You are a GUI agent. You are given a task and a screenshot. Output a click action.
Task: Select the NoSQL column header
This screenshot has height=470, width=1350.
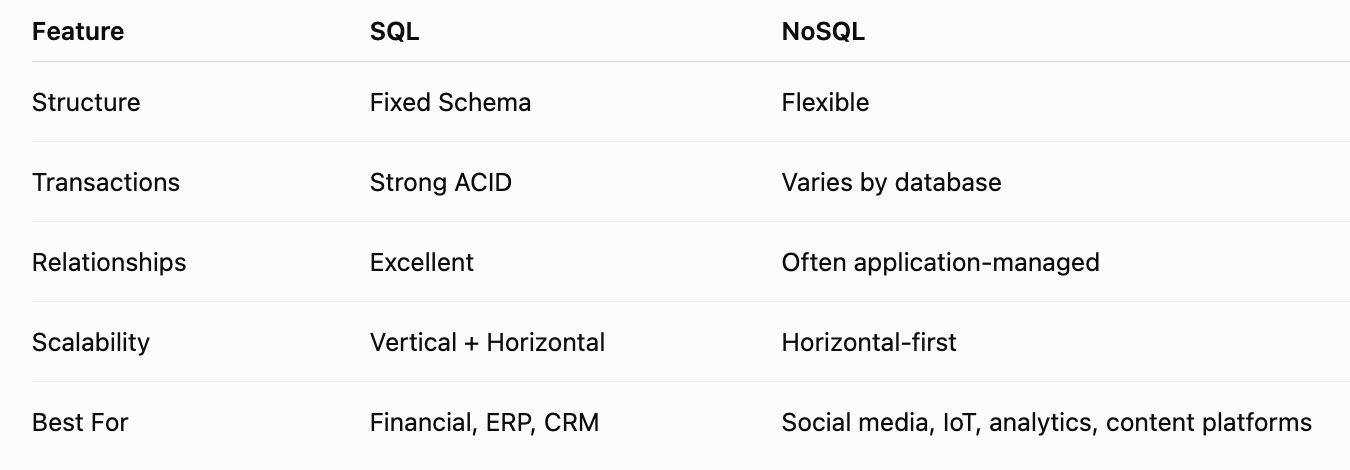point(823,31)
